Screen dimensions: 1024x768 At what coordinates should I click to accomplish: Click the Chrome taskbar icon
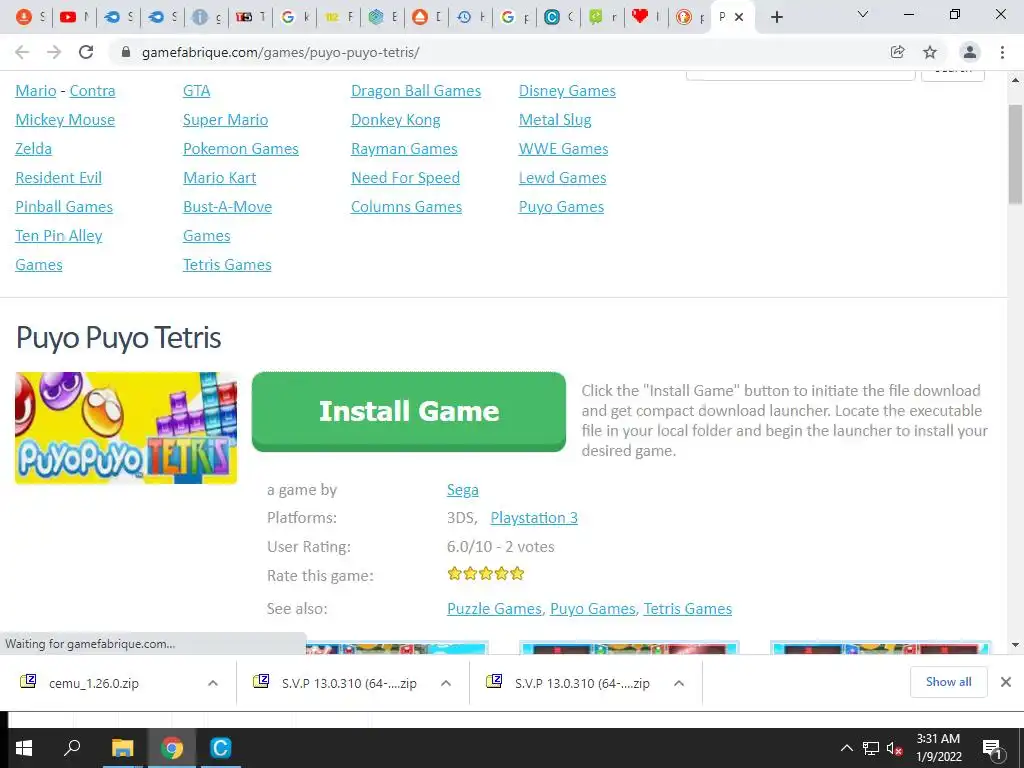[x=172, y=748]
